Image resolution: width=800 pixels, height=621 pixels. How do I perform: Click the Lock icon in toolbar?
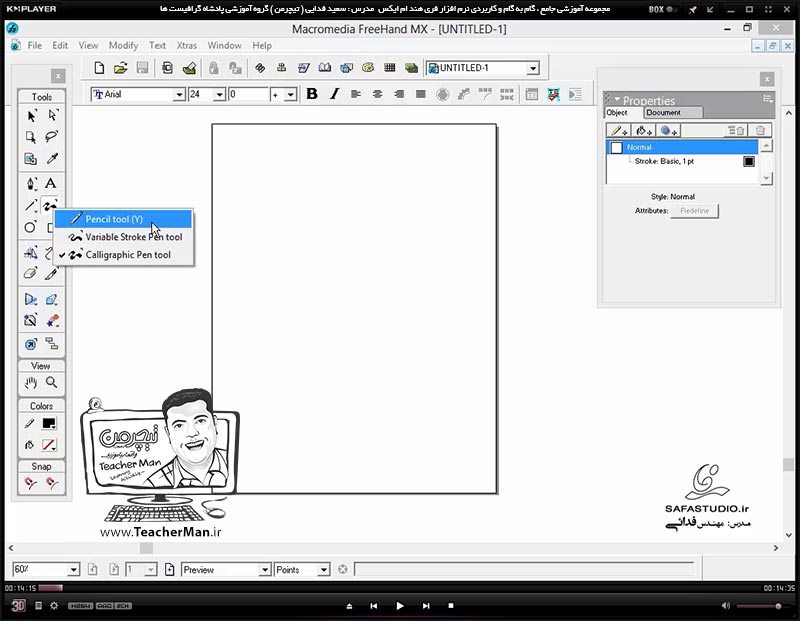coord(214,68)
